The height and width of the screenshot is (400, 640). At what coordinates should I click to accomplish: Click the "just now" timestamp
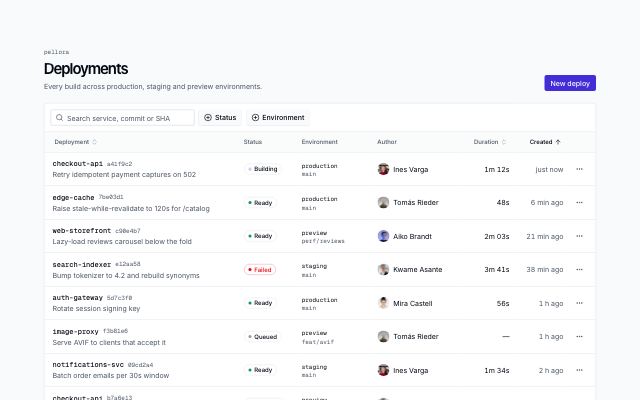tap(549, 169)
